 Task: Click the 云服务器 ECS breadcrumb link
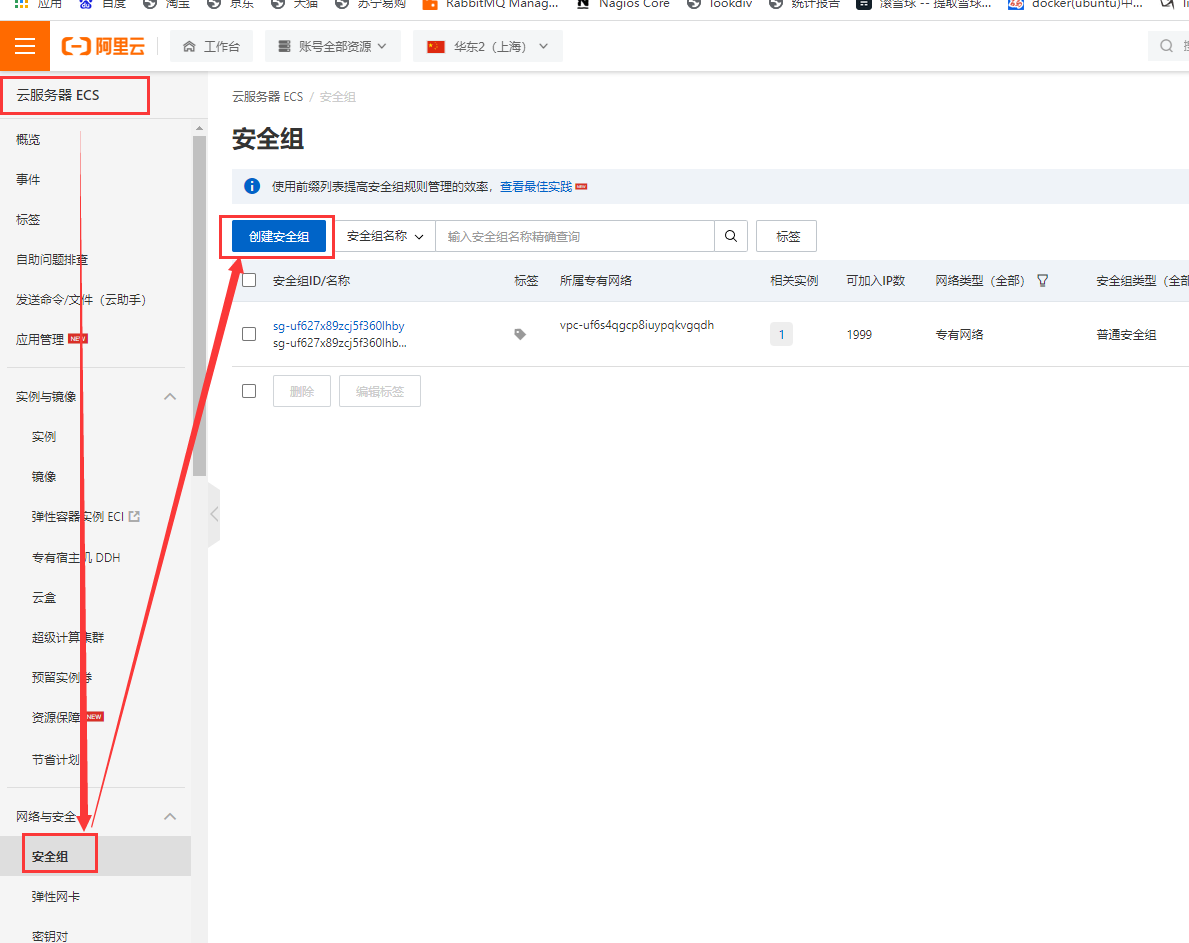coord(268,97)
